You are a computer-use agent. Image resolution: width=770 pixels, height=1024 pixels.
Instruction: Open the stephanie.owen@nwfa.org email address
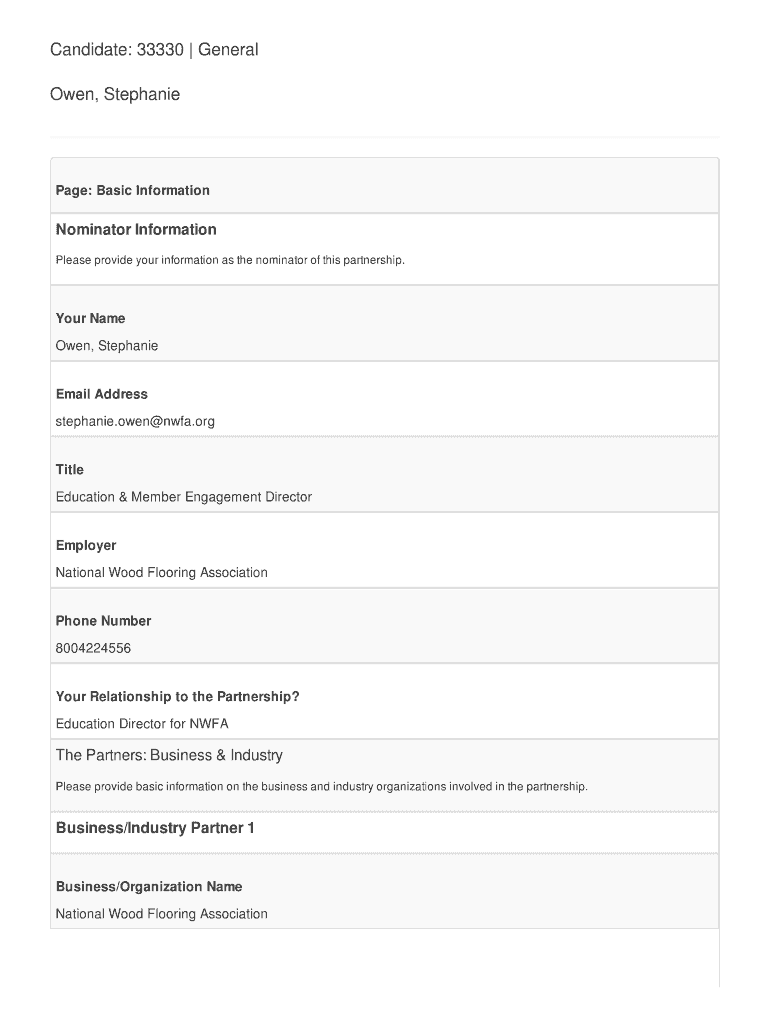[135, 421]
